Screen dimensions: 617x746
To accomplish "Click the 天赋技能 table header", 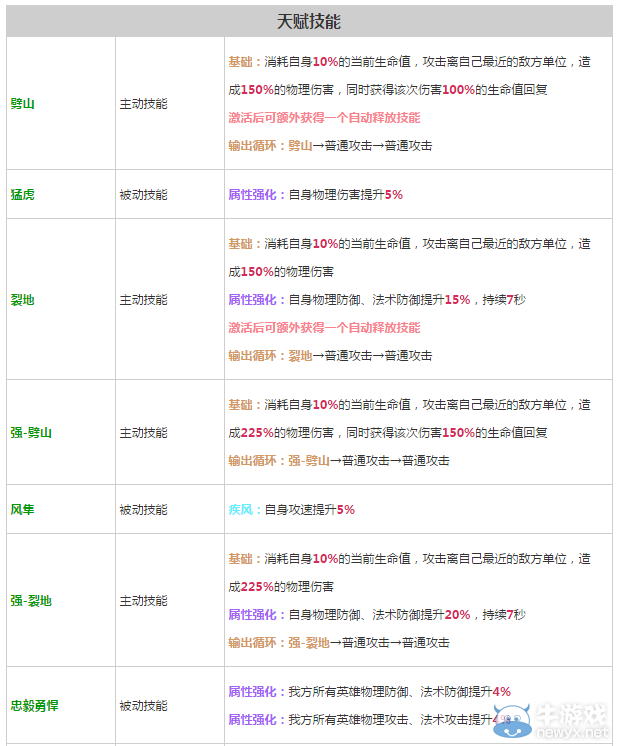I will (x=309, y=21).
